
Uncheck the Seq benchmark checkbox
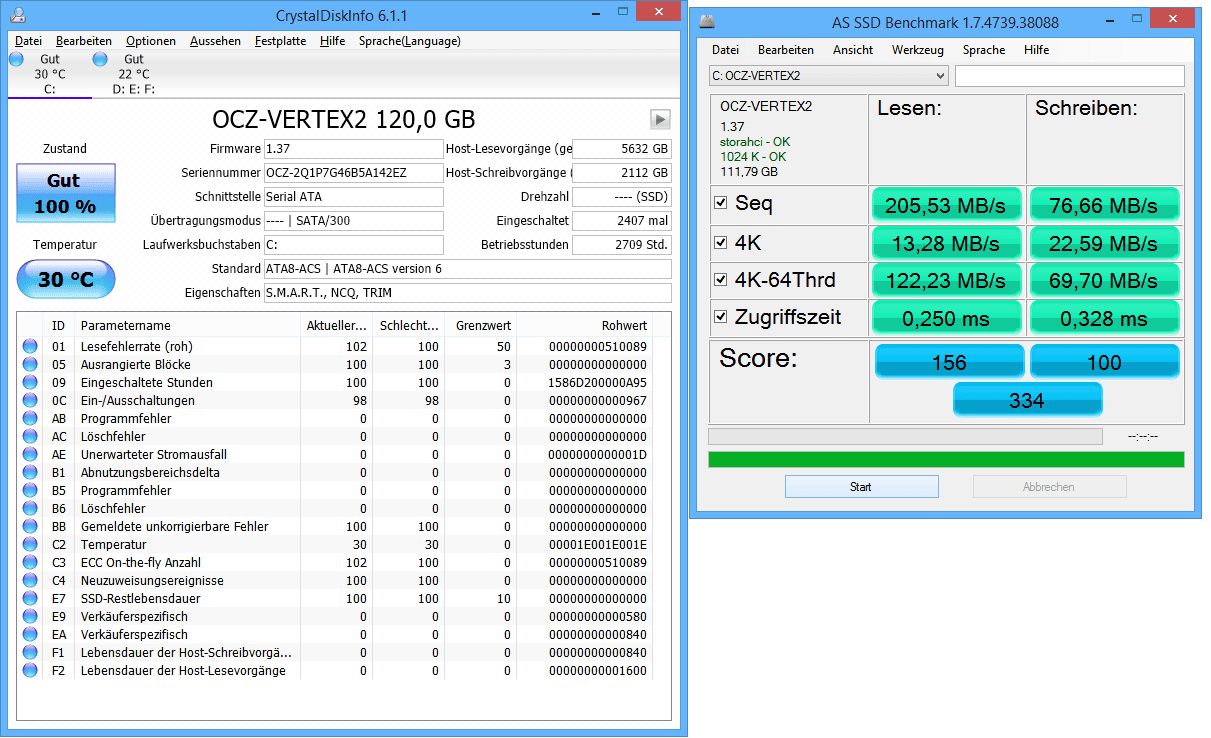[721, 203]
